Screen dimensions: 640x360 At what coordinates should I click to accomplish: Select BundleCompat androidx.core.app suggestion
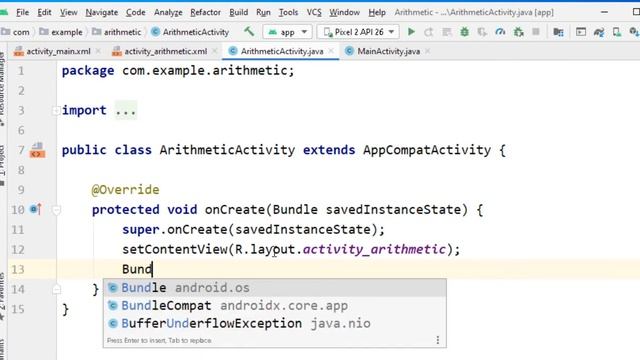(275, 306)
